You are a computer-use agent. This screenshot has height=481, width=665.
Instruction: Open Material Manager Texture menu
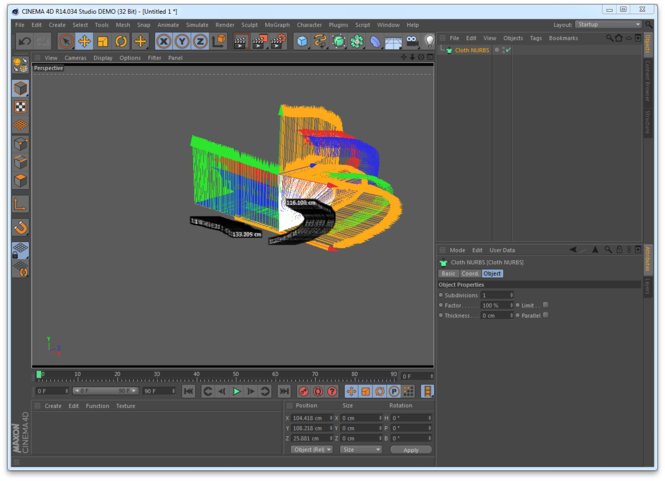(126, 406)
